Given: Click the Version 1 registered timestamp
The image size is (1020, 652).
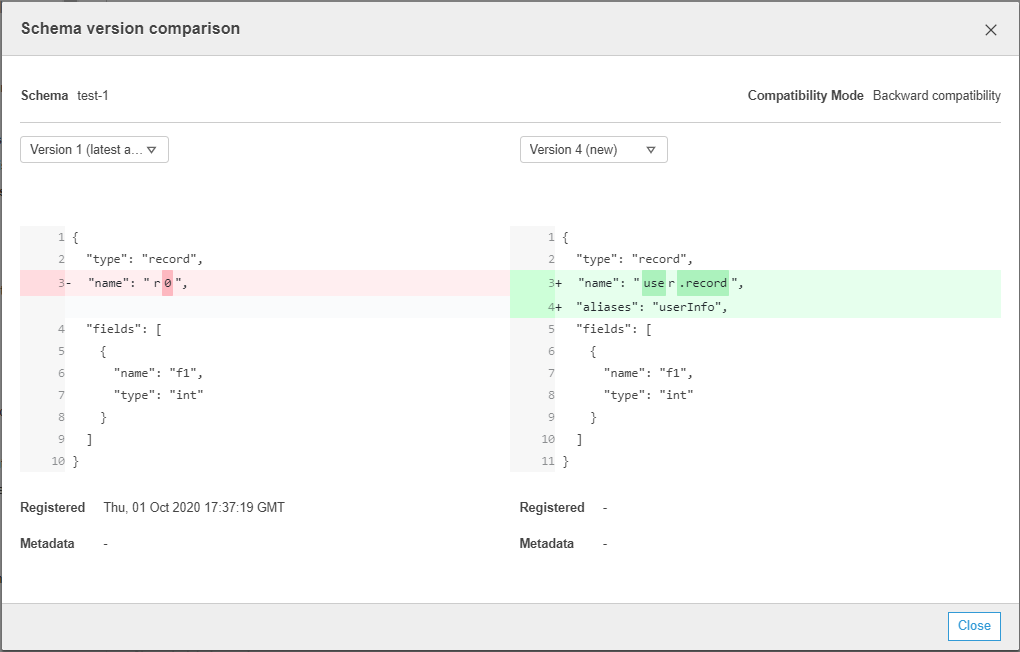Looking at the screenshot, I should pyautogui.click(x=194, y=508).
